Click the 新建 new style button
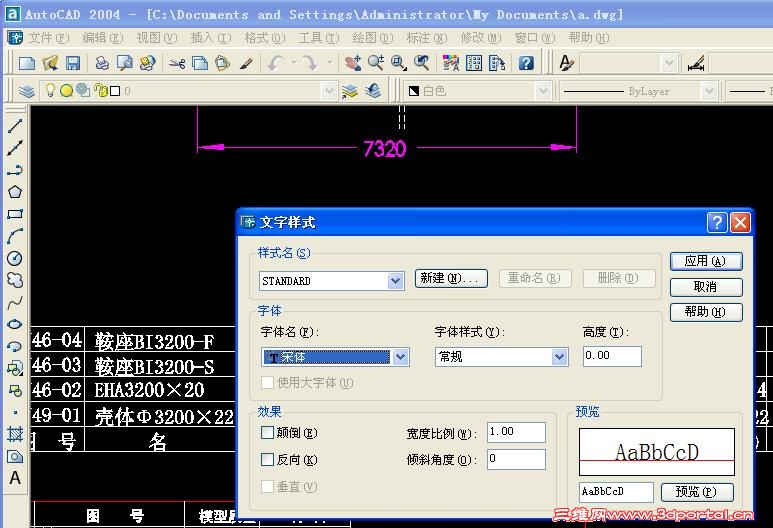The image size is (773, 528). (451, 278)
